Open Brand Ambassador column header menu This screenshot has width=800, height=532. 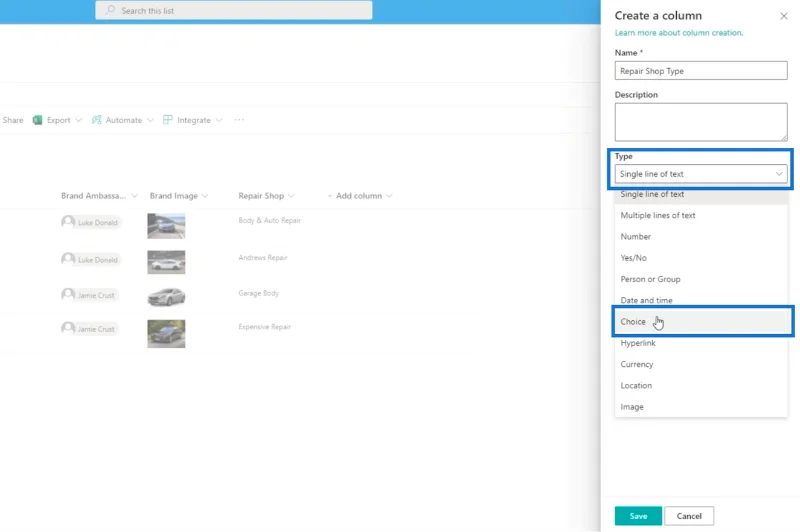(x=134, y=196)
